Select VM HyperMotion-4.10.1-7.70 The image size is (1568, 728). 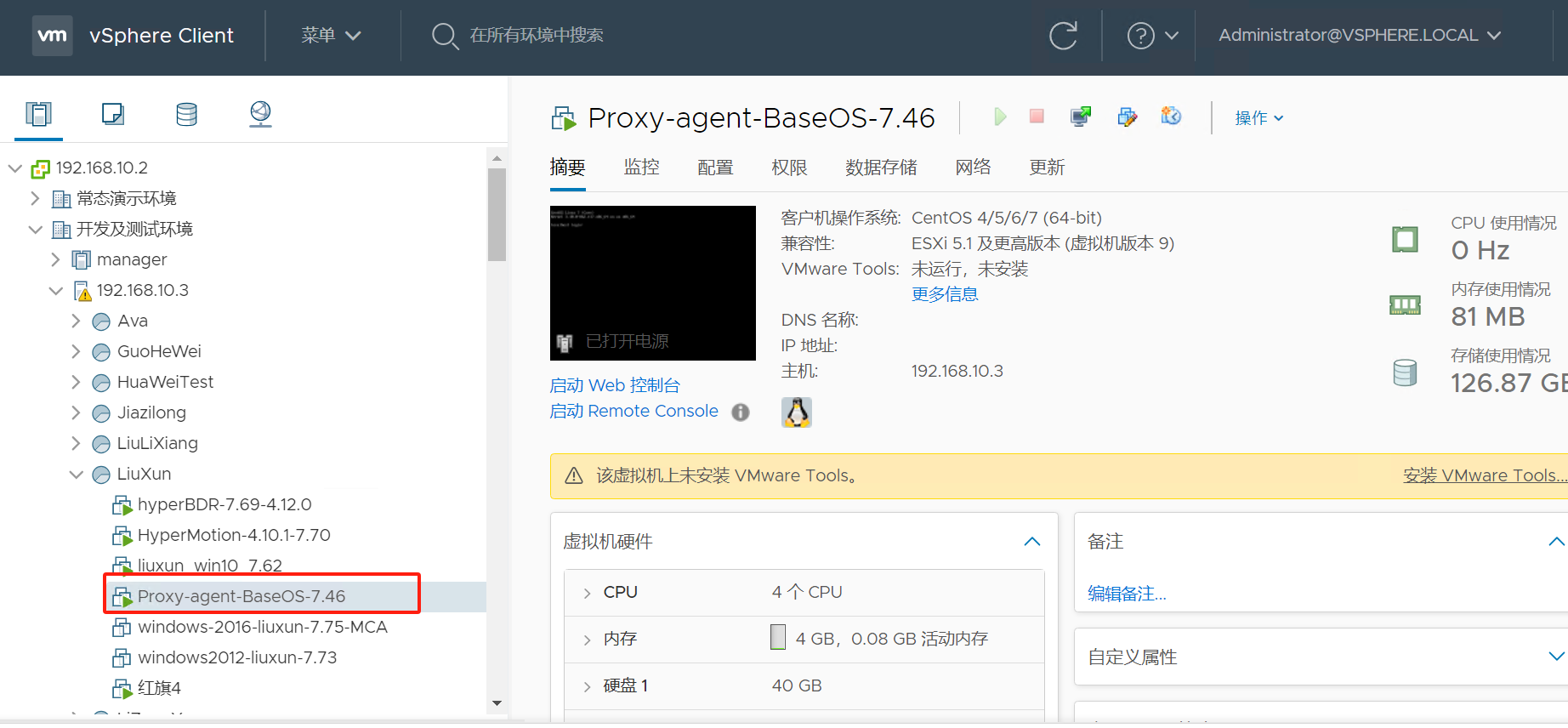234,535
